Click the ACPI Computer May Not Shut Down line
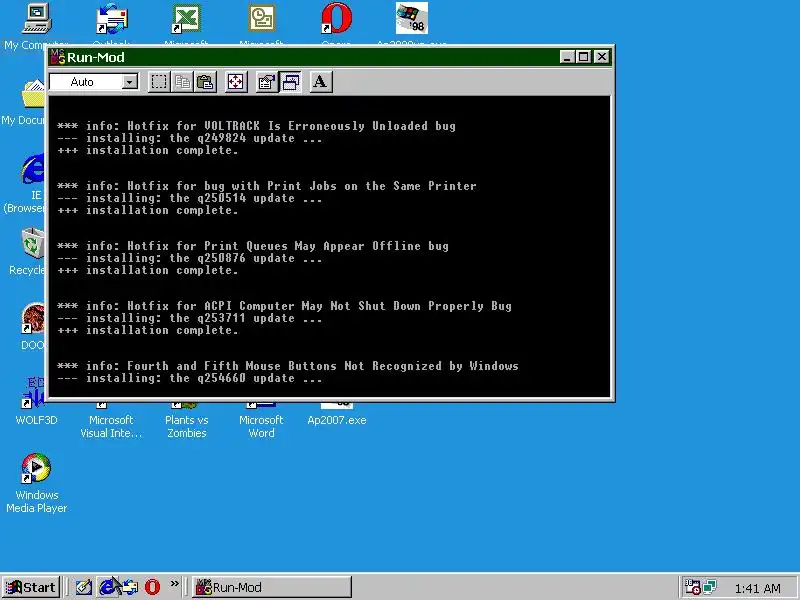Viewport: 800px width, 600px height. tap(284, 306)
